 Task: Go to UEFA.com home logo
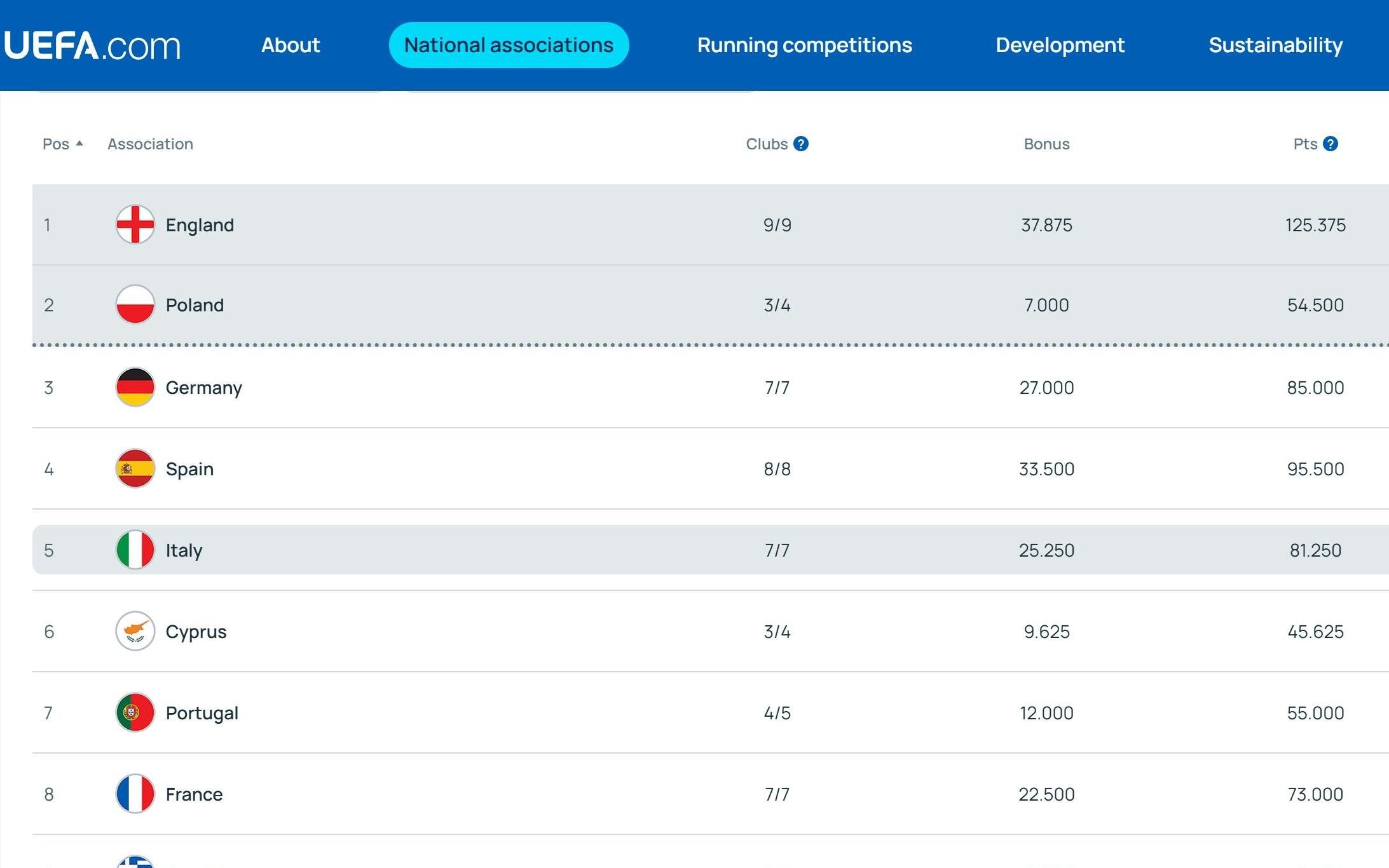click(92, 46)
